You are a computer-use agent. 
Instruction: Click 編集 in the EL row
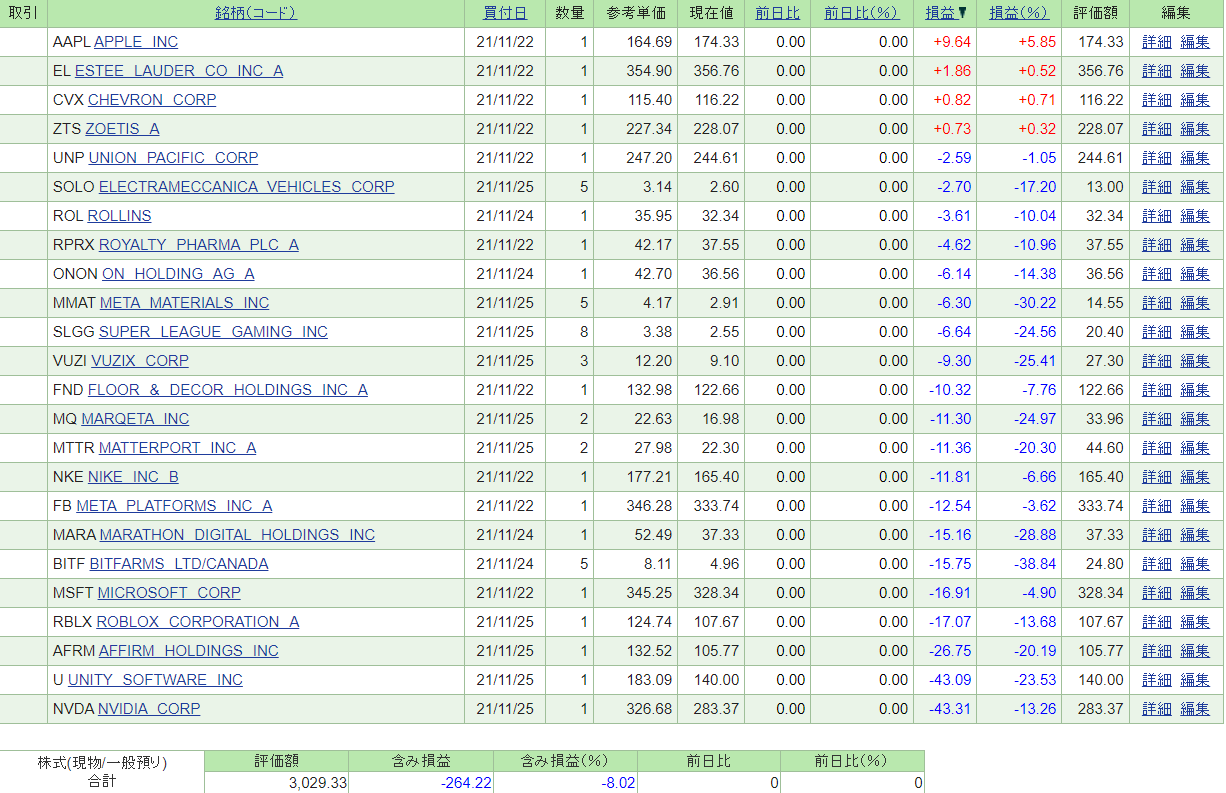1195,71
